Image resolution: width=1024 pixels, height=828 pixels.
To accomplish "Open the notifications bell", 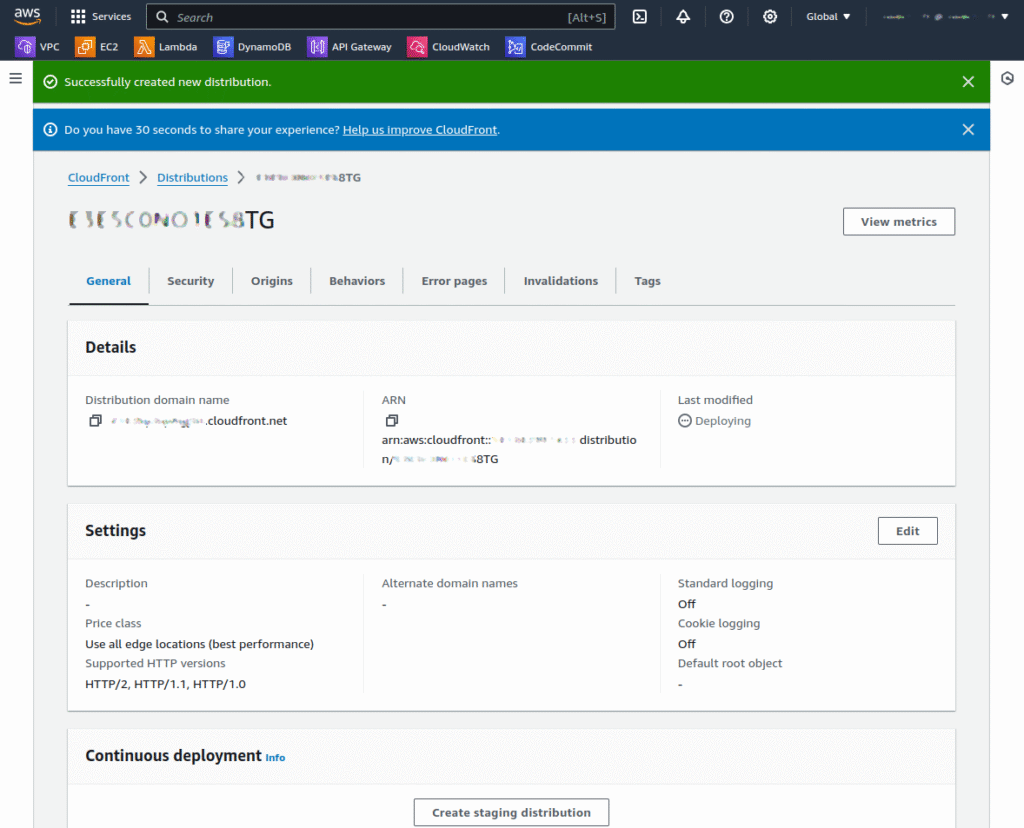I will coord(683,17).
